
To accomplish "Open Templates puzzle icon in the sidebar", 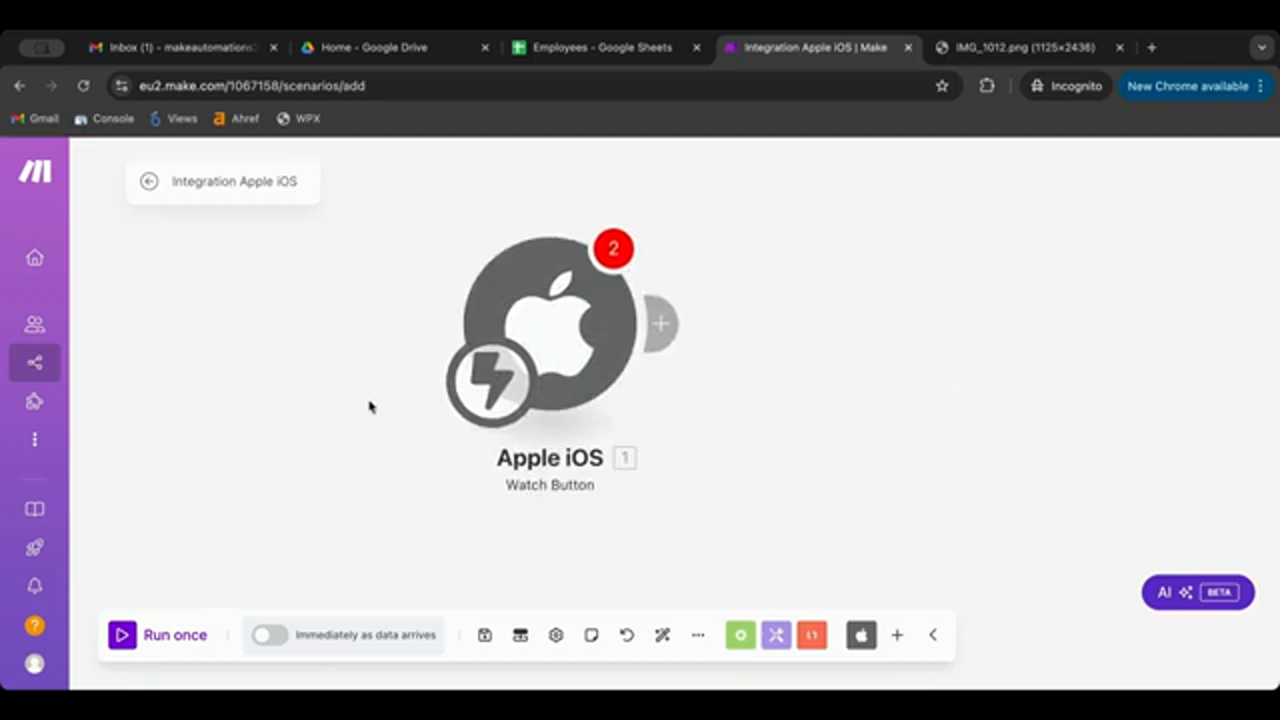I will (x=35, y=402).
